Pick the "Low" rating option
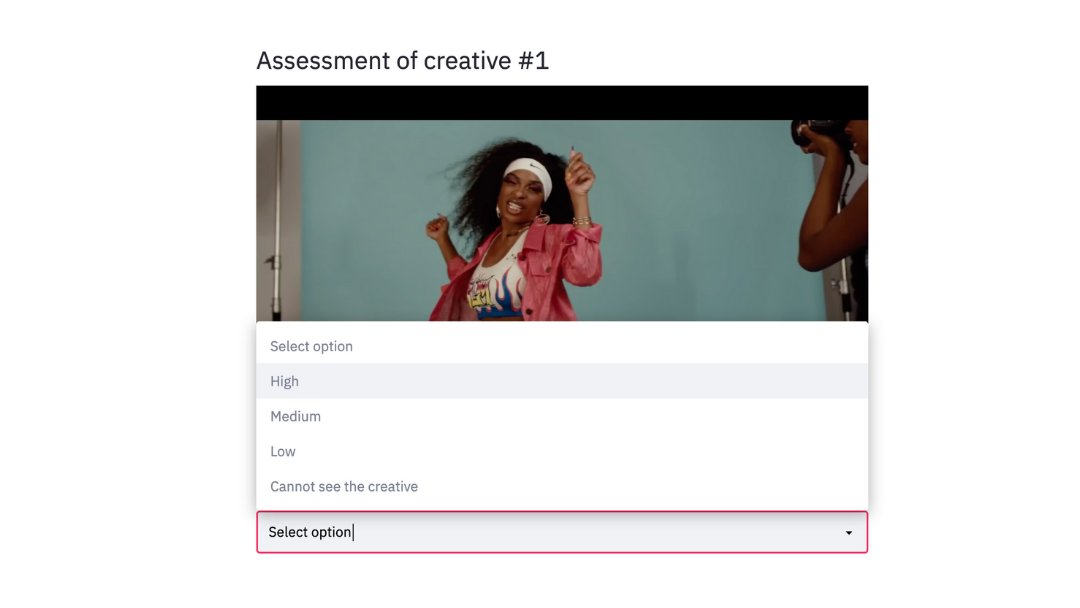Screen dimensions: 1080x608 pos(282,451)
